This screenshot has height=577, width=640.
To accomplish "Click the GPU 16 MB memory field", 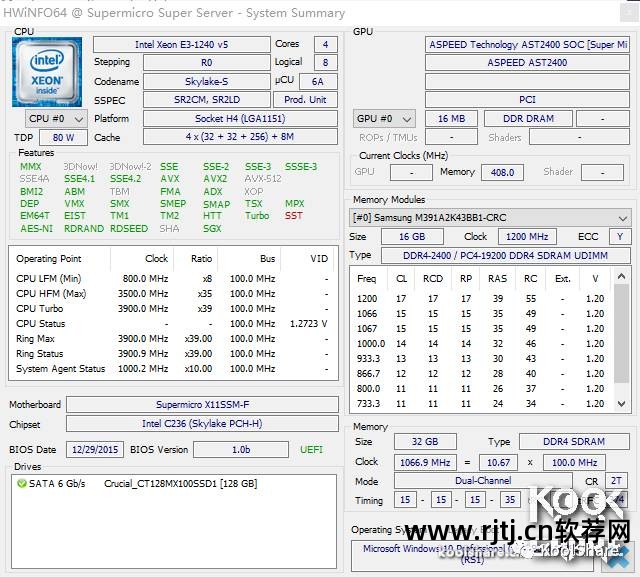I will 451,119.
